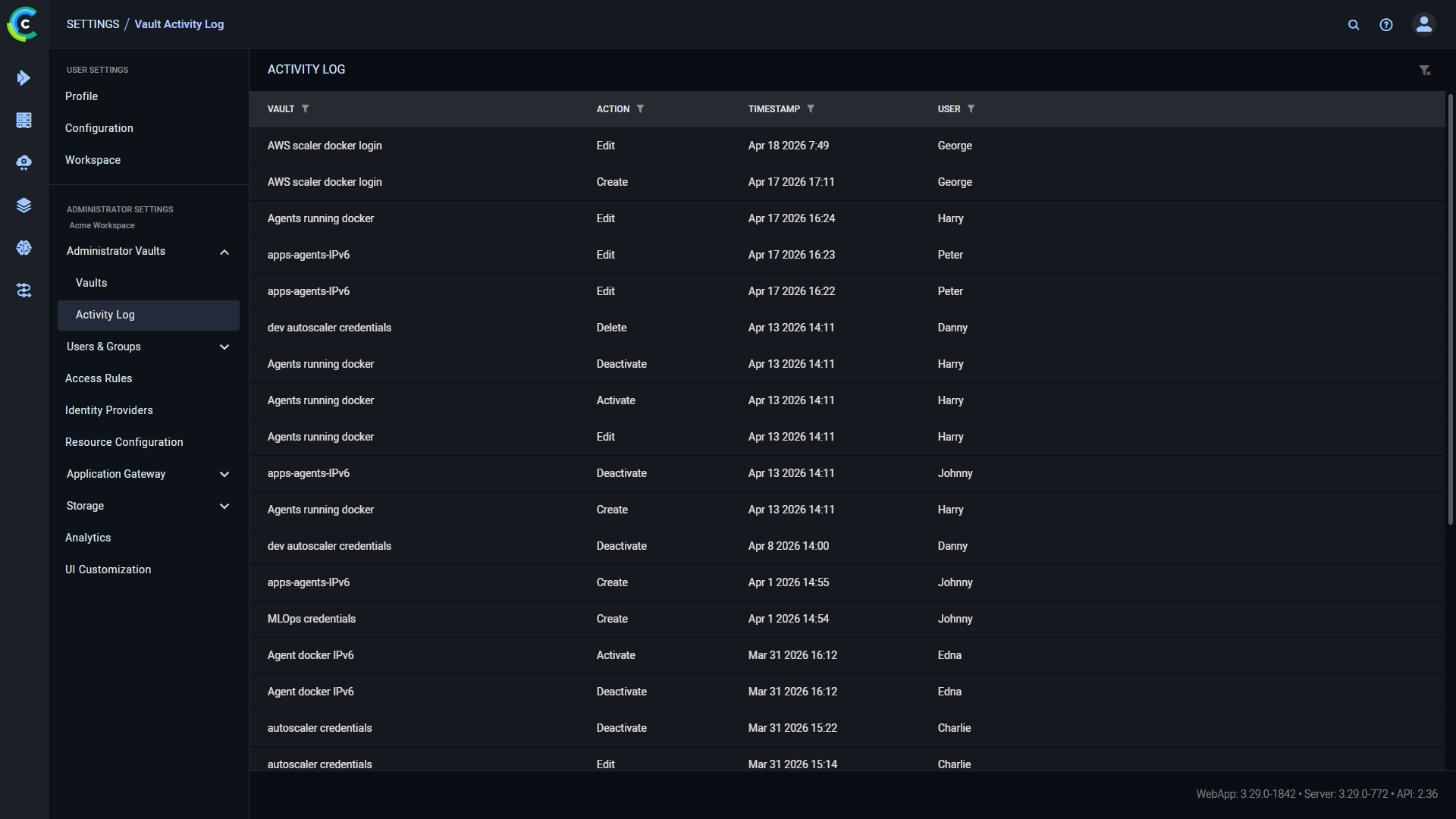Open the Workspace settings page
The height and width of the screenshot is (819, 1456).
(x=93, y=160)
